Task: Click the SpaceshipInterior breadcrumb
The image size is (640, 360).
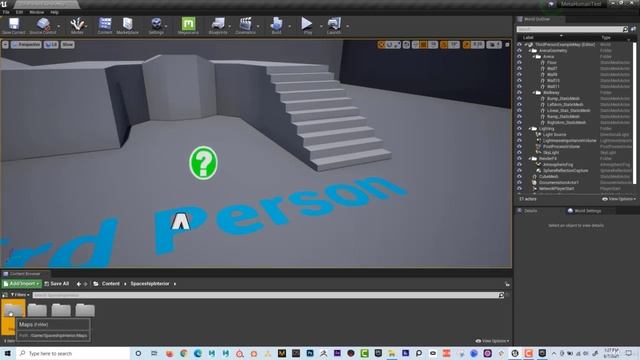Action: click(150, 284)
